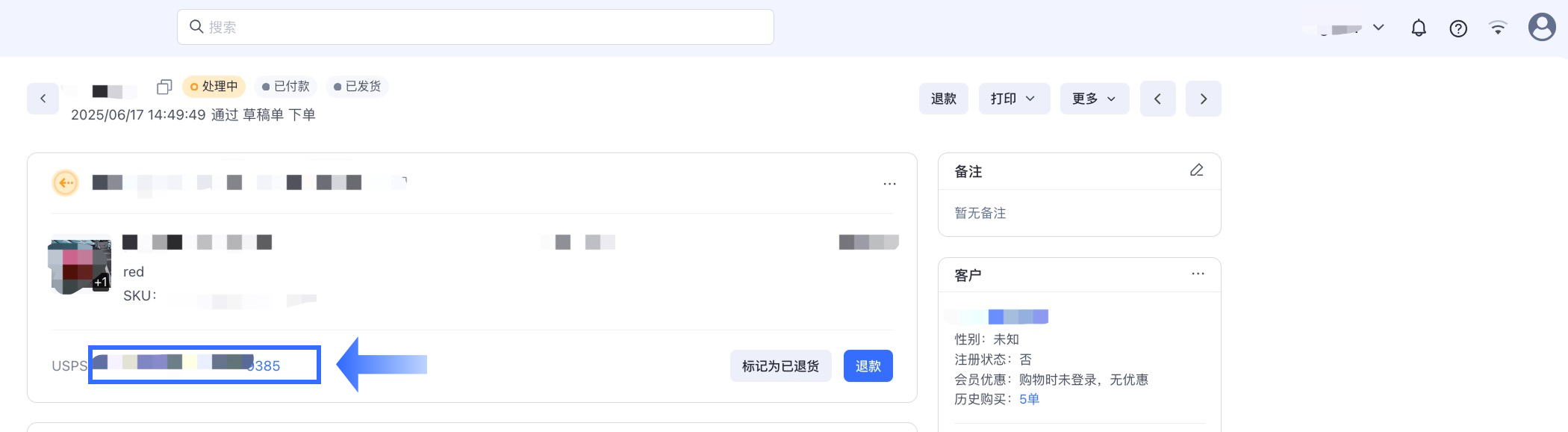Click the orange return status icon

(x=66, y=182)
